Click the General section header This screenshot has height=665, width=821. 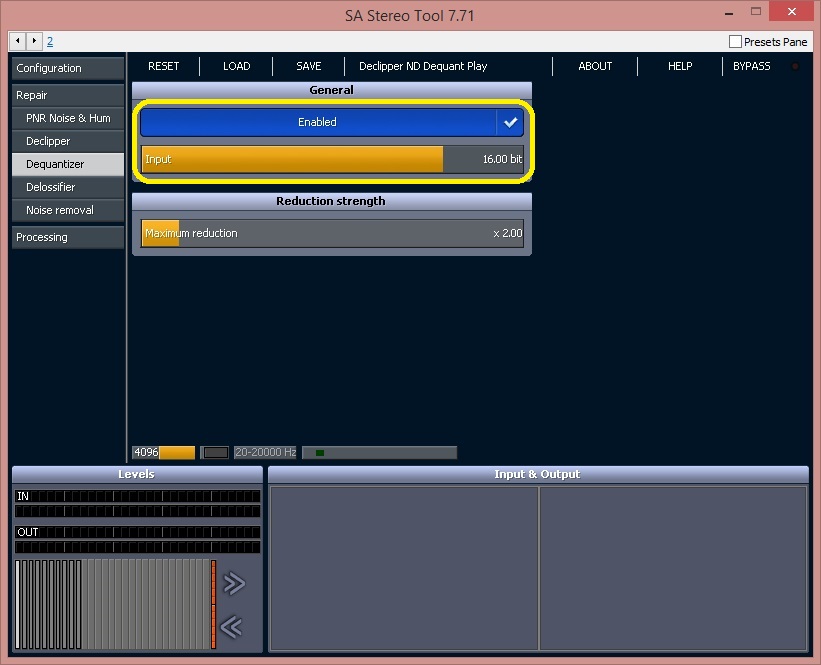331,90
